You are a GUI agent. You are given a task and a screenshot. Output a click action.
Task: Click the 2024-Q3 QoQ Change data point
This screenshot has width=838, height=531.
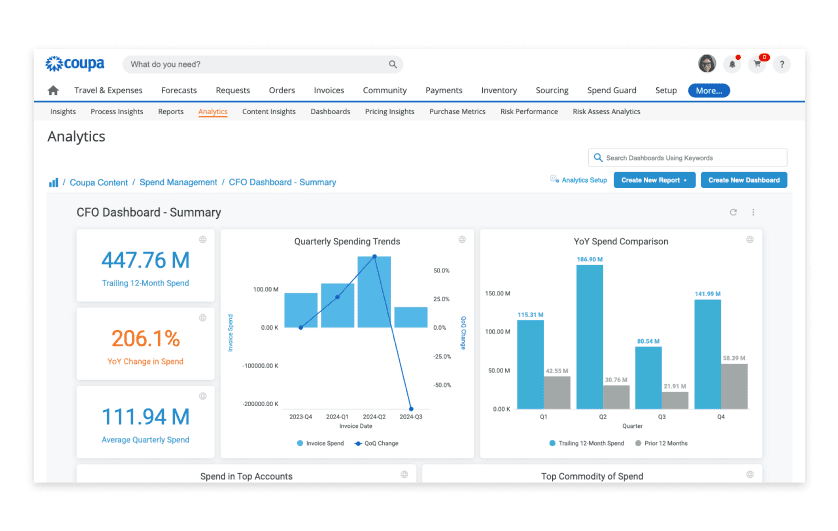411,409
